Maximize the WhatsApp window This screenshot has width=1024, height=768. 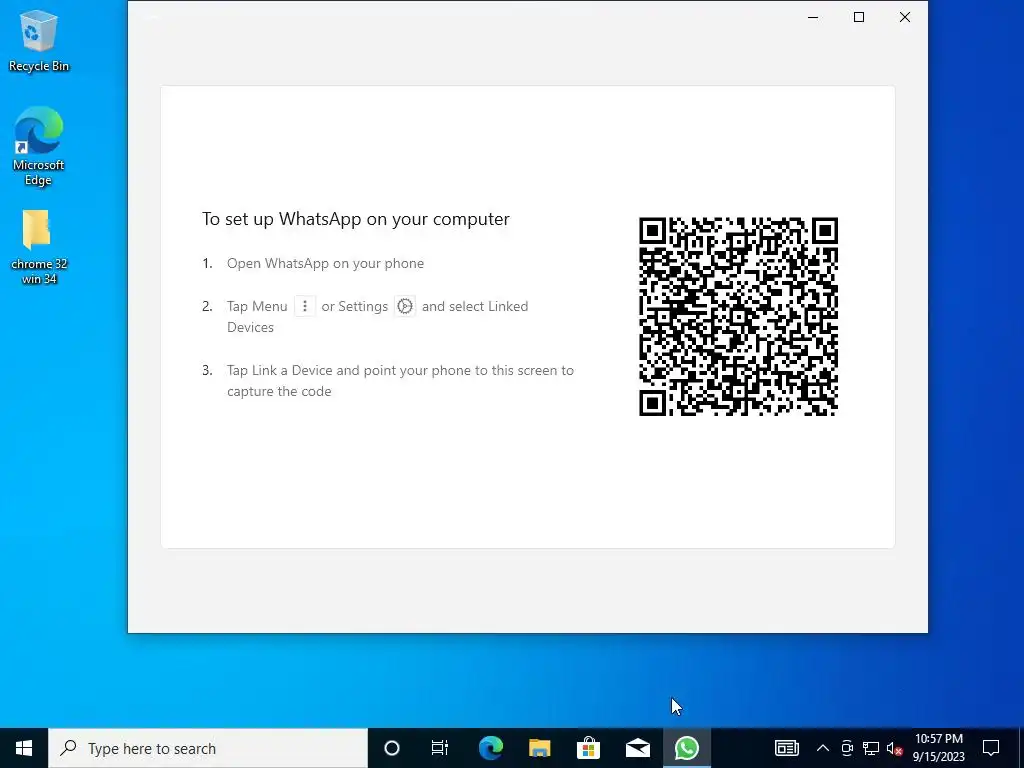point(859,18)
